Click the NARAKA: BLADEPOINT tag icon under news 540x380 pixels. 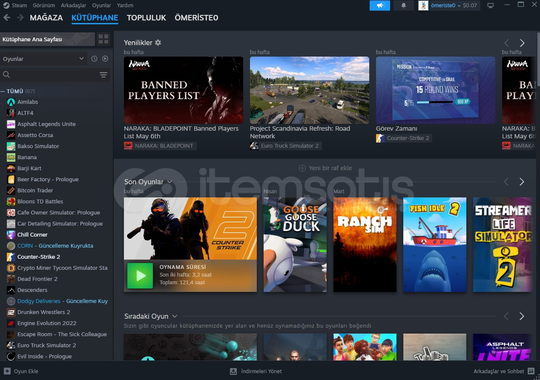(x=128, y=146)
